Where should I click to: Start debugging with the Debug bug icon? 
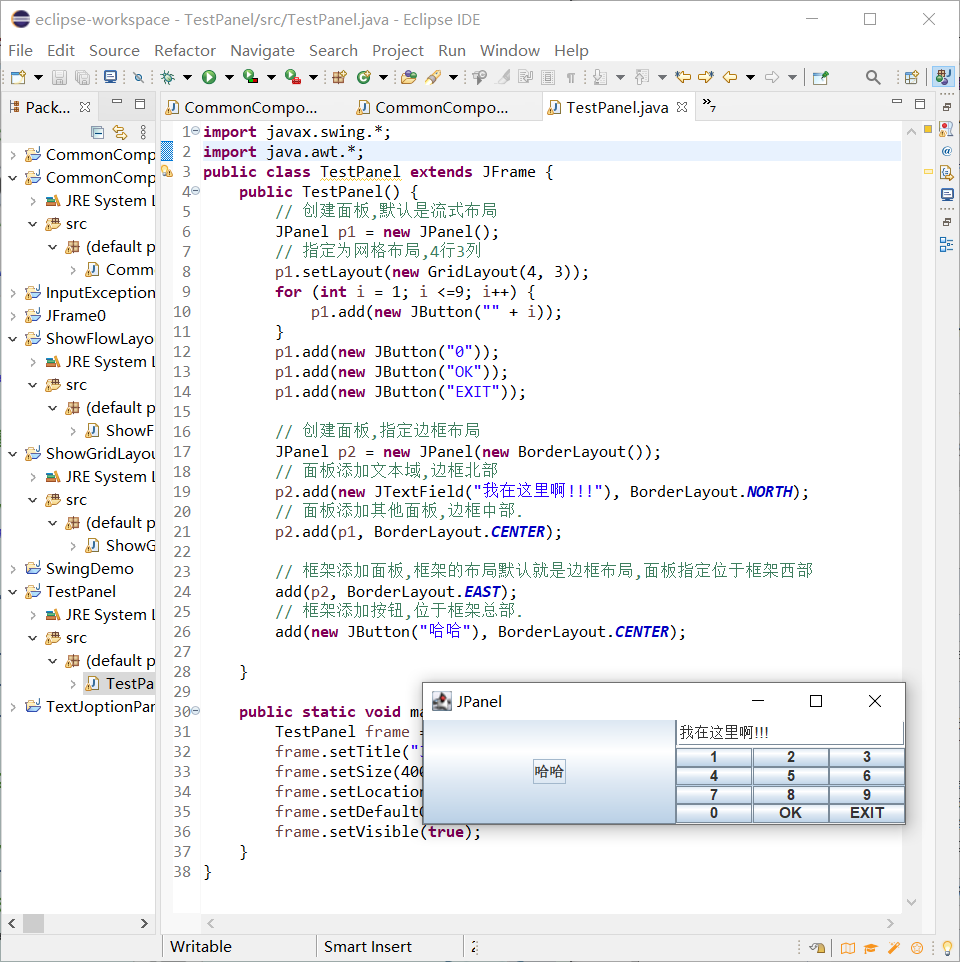point(168,77)
